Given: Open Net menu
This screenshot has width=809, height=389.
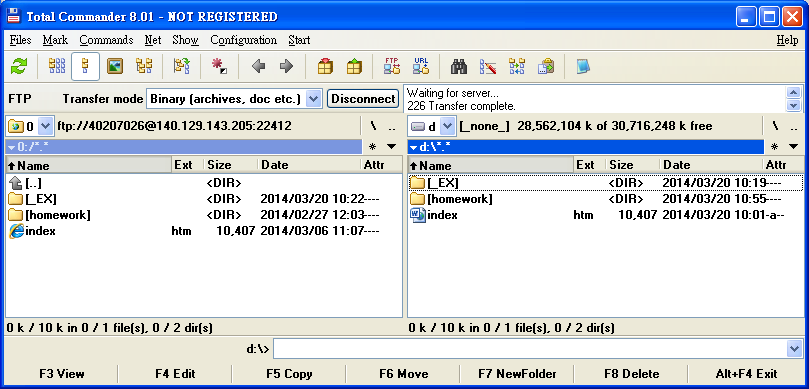Looking at the screenshot, I should point(153,40).
